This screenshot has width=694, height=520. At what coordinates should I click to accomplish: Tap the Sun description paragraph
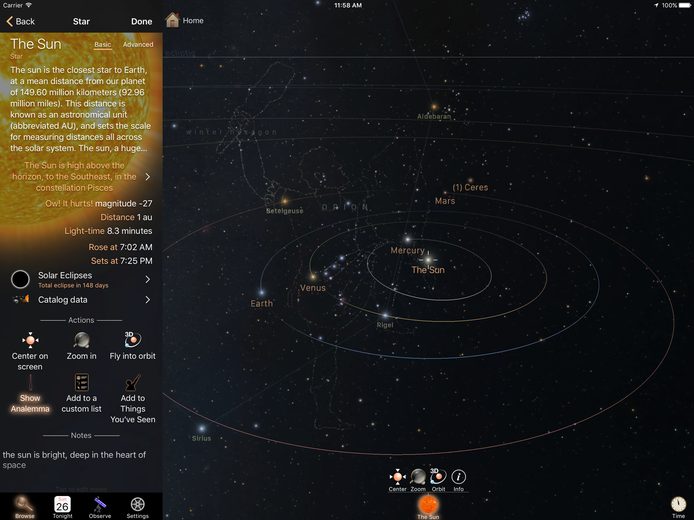(x=81, y=109)
